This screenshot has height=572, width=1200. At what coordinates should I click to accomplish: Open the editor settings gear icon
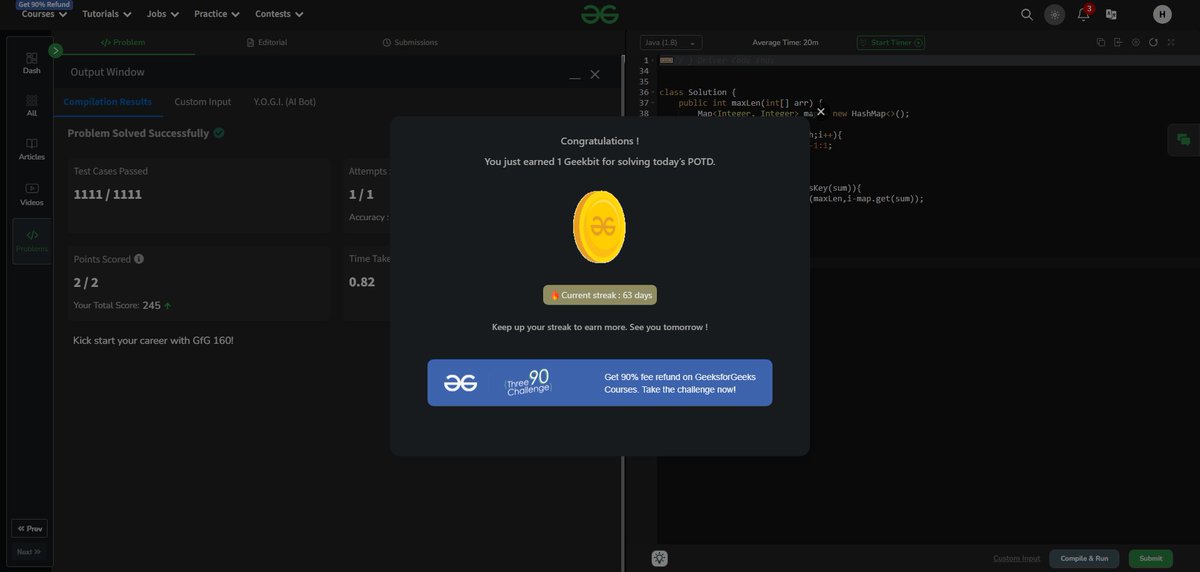[x=1136, y=42]
